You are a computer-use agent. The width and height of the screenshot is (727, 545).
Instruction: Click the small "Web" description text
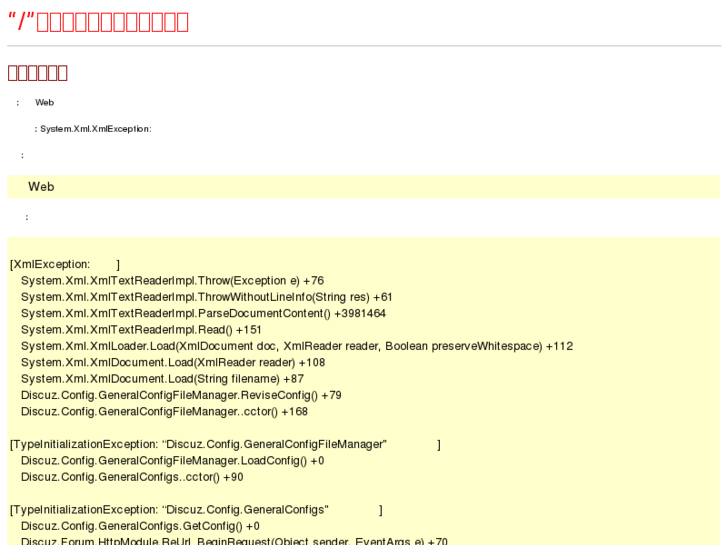point(45,103)
